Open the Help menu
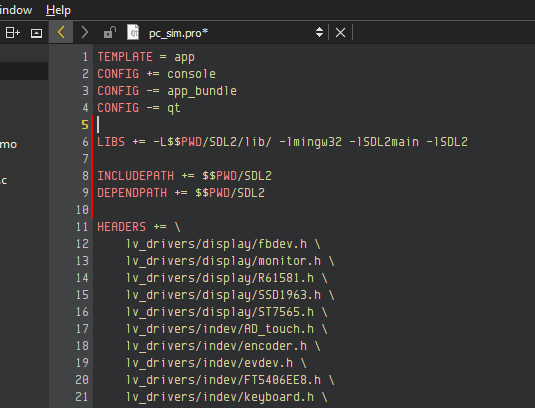Viewport: 535px width, 408px height. click(x=58, y=10)
